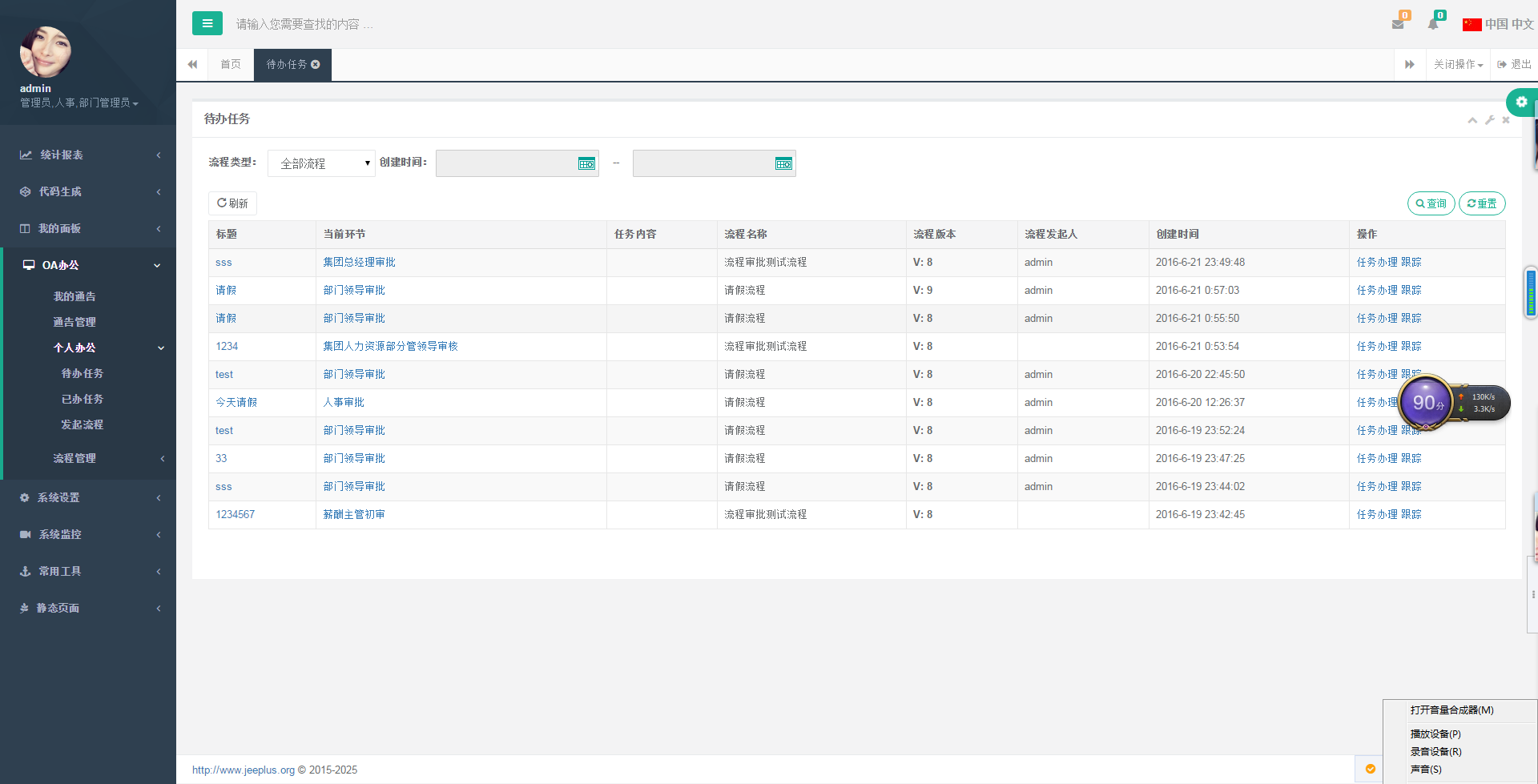Open the task titled 33
The width and height of the screenshot is (1538, 784).
[221, 458]
